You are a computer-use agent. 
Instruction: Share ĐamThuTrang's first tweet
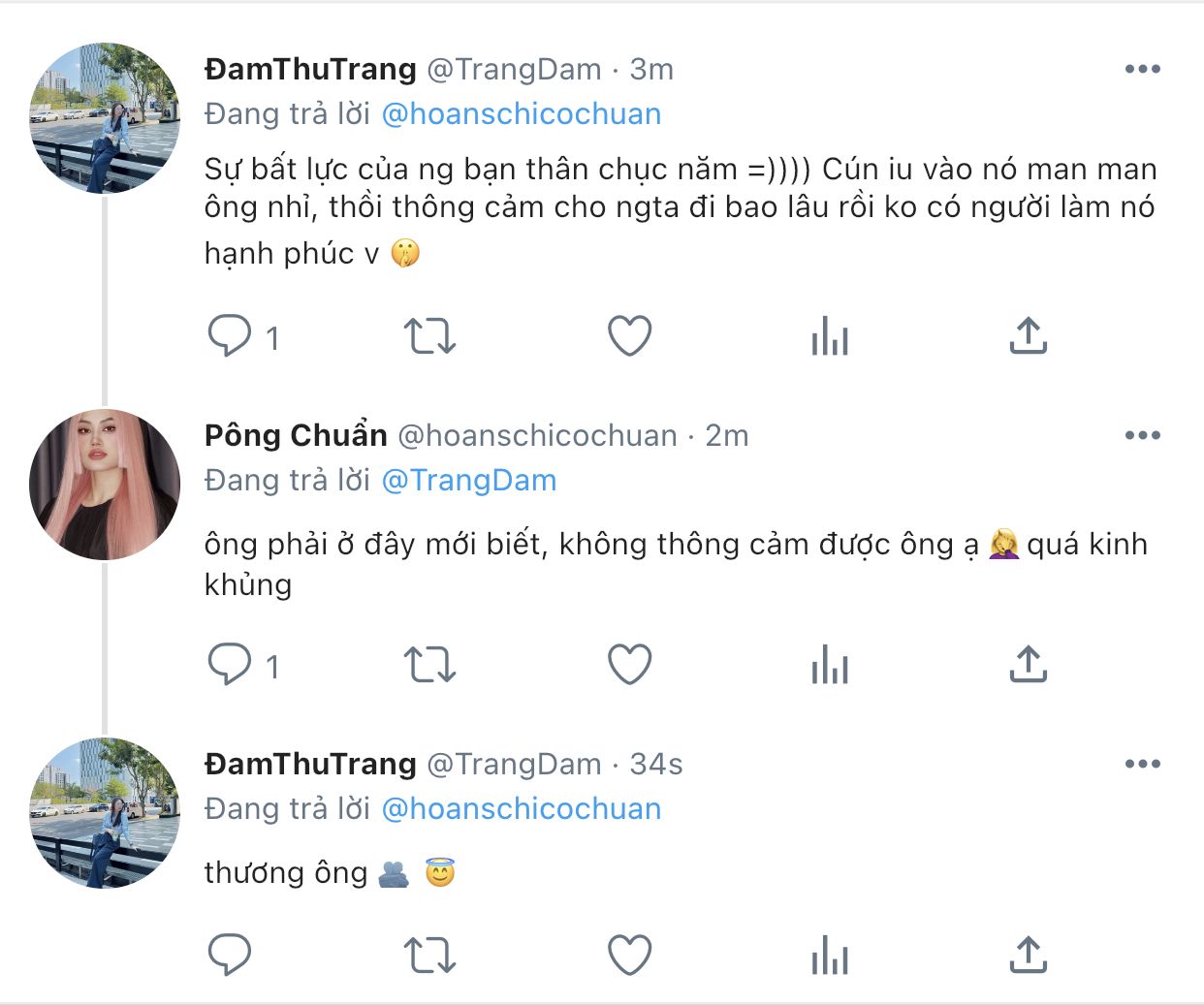click(x=1028, y=336)
